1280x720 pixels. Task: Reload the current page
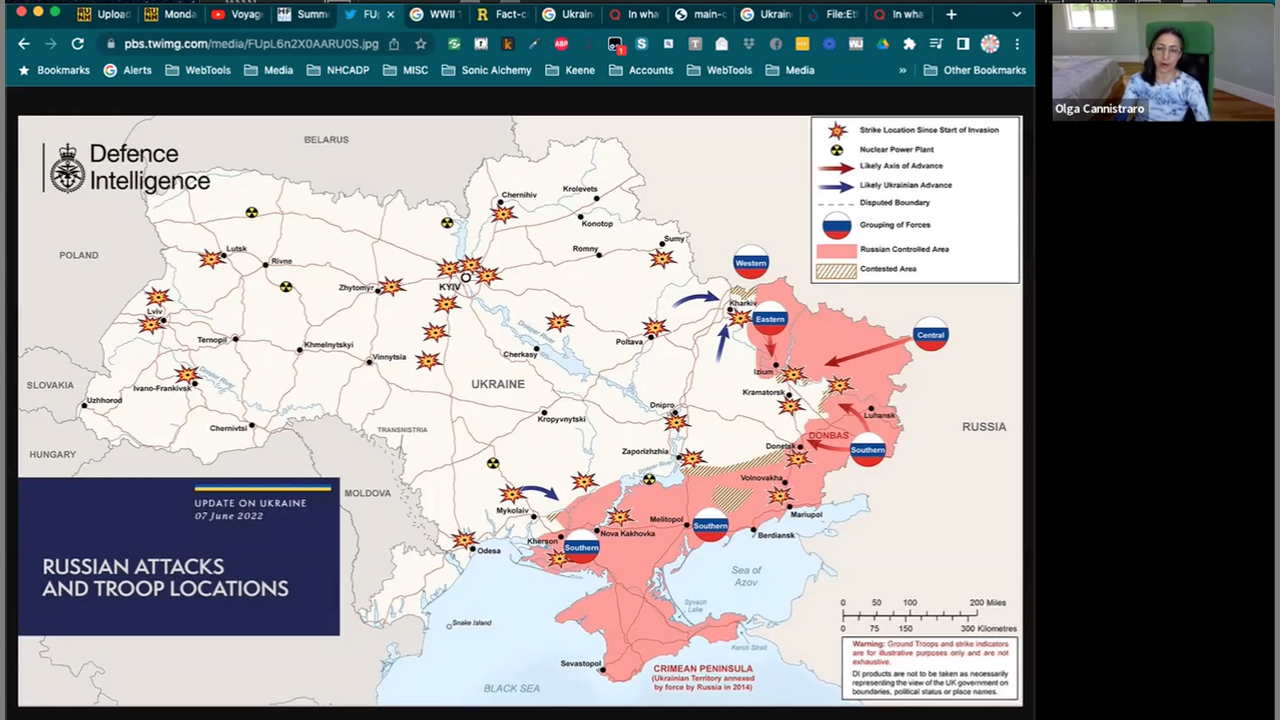coord(77,44)
